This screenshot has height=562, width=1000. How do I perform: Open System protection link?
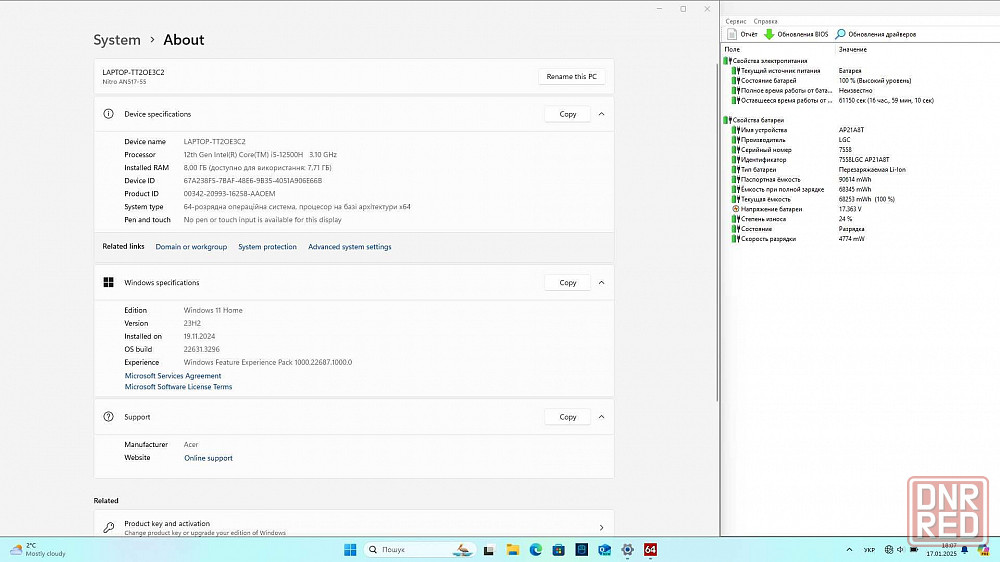[x=267, y=247]
